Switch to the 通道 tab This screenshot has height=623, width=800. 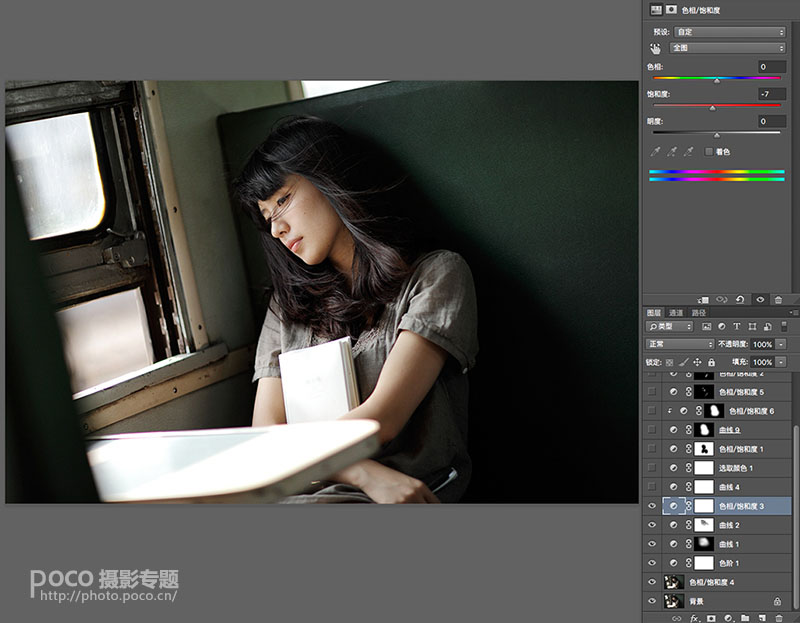[x=676, y=313]
